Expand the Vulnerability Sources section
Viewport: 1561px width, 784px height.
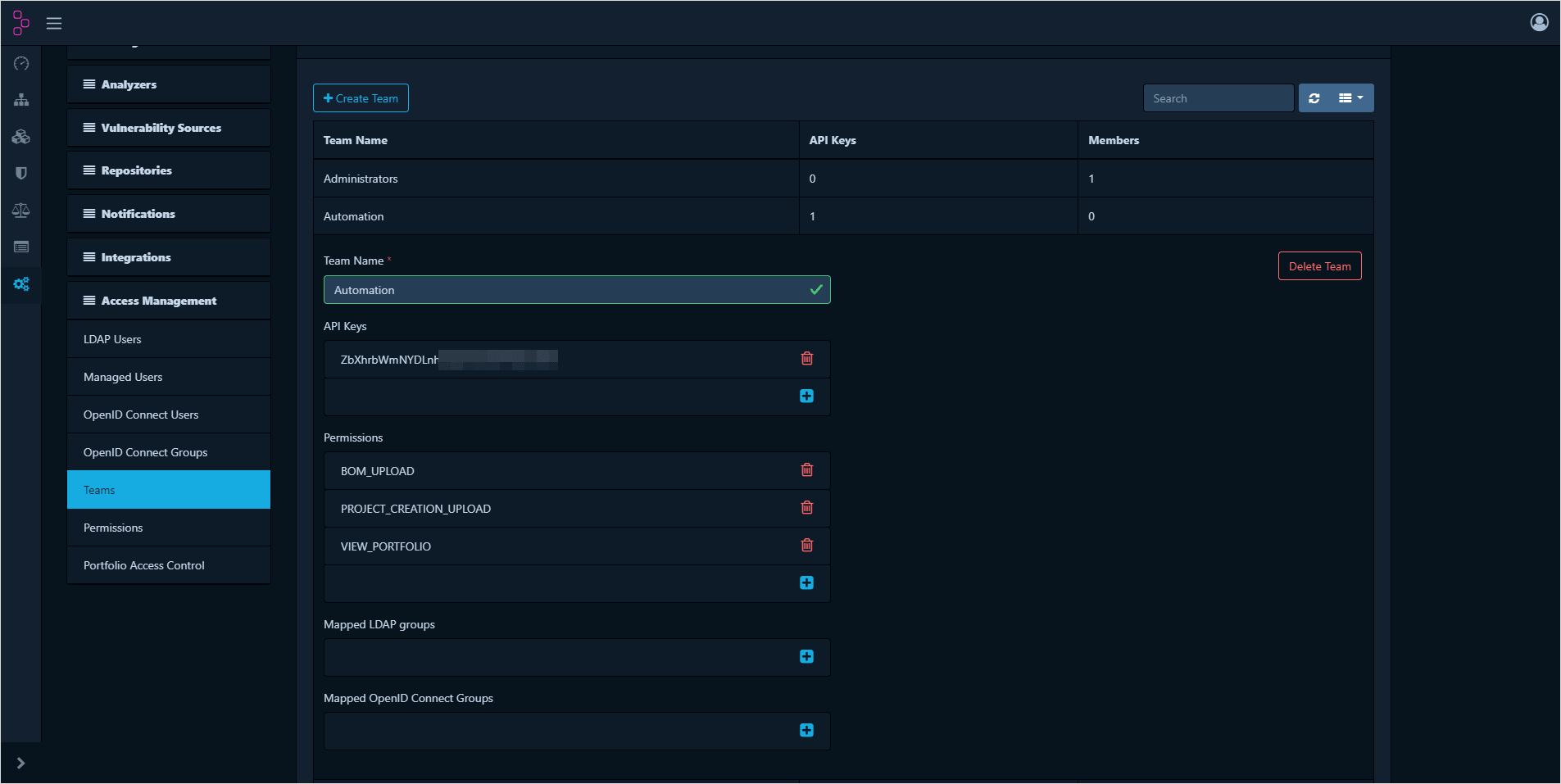[169, 128]
